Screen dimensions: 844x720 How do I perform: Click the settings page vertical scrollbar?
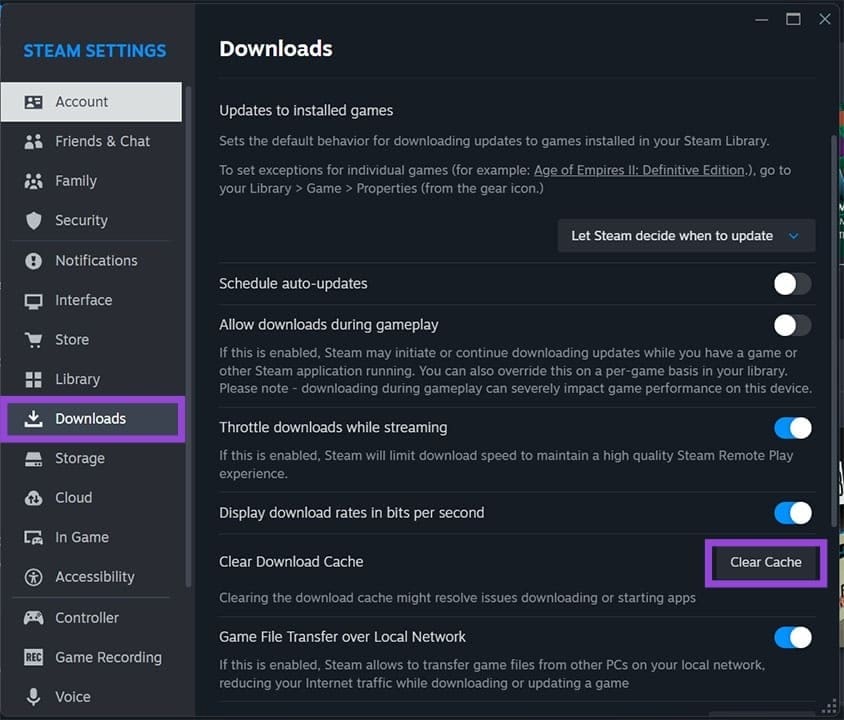834,331
